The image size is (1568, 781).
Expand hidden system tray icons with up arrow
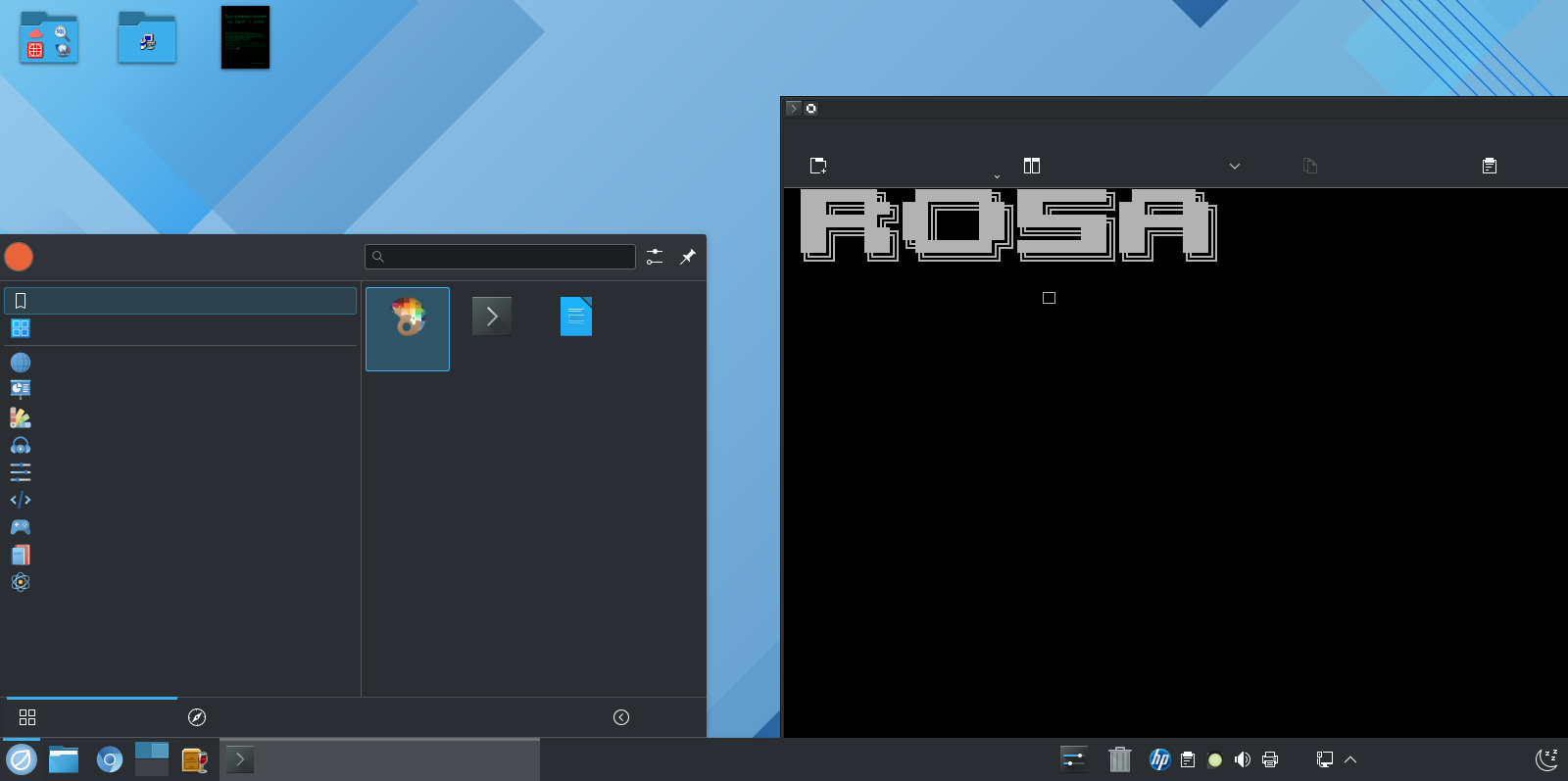tap(1350, 759)
